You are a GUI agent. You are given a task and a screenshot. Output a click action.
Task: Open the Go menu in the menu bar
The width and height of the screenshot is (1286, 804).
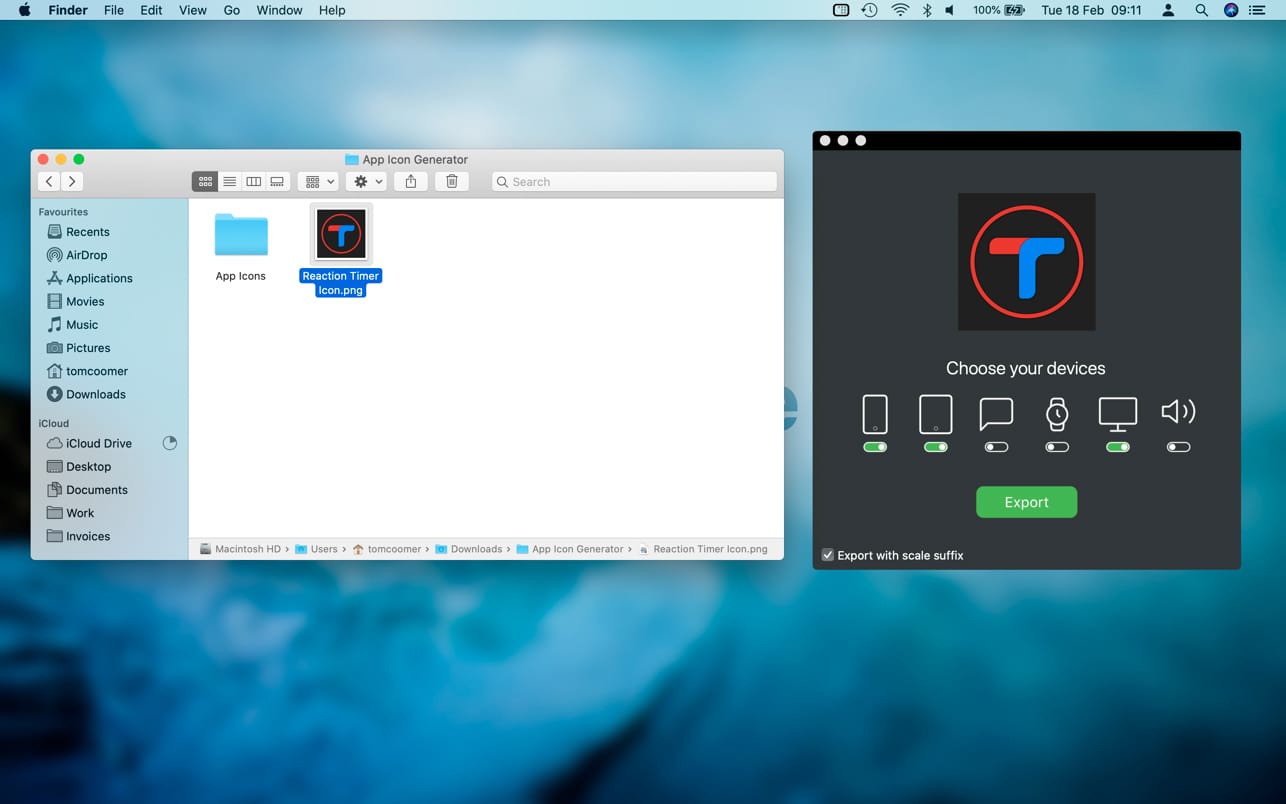pyautogui.click(x=231, y=10)
